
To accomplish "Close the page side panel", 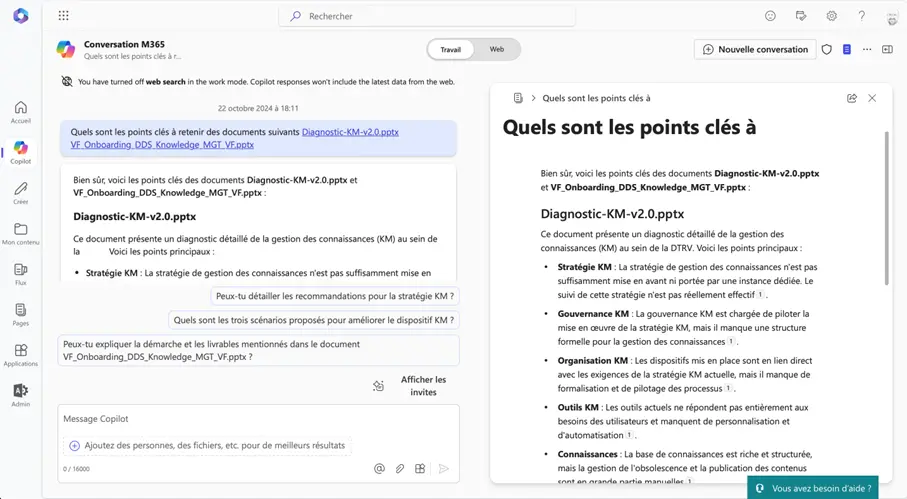I will (x=872, y=98).
